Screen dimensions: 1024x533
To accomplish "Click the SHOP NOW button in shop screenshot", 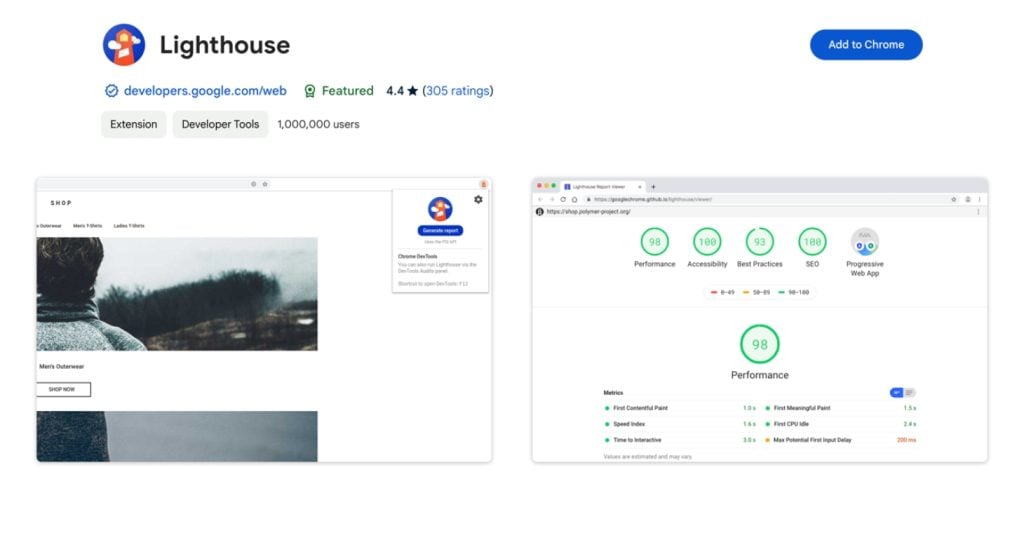I will 63,389.
